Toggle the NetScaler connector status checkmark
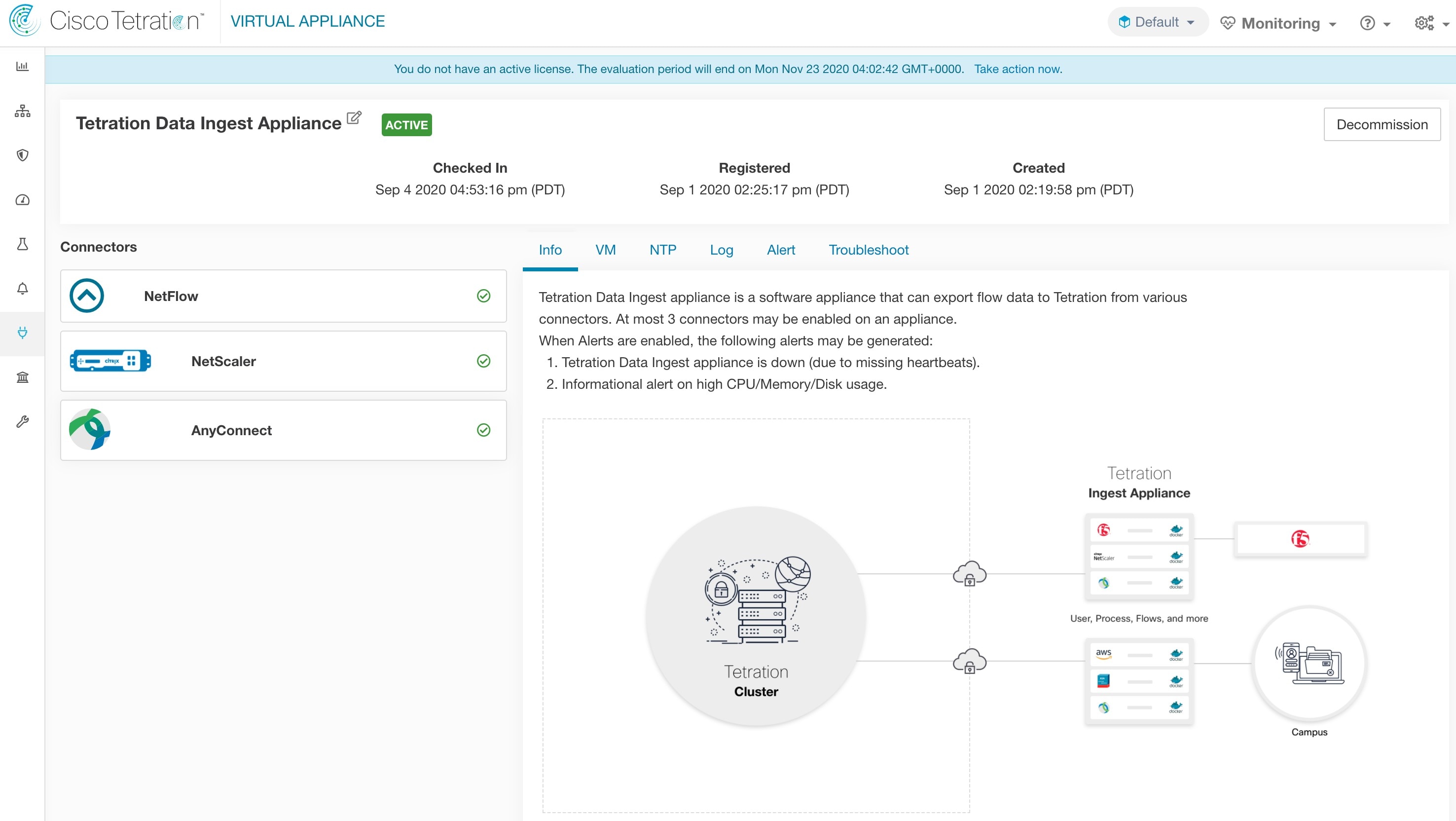Screen dimensions: 1456x821 484,361
